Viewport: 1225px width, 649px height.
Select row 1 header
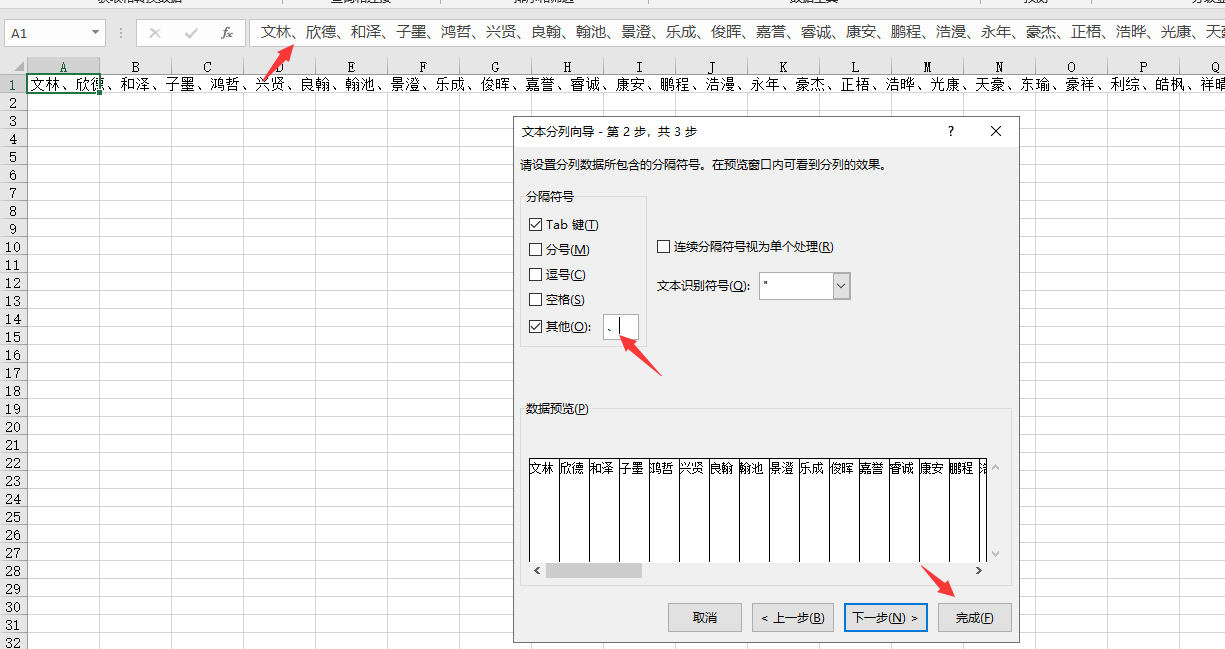tap(13, 85)
